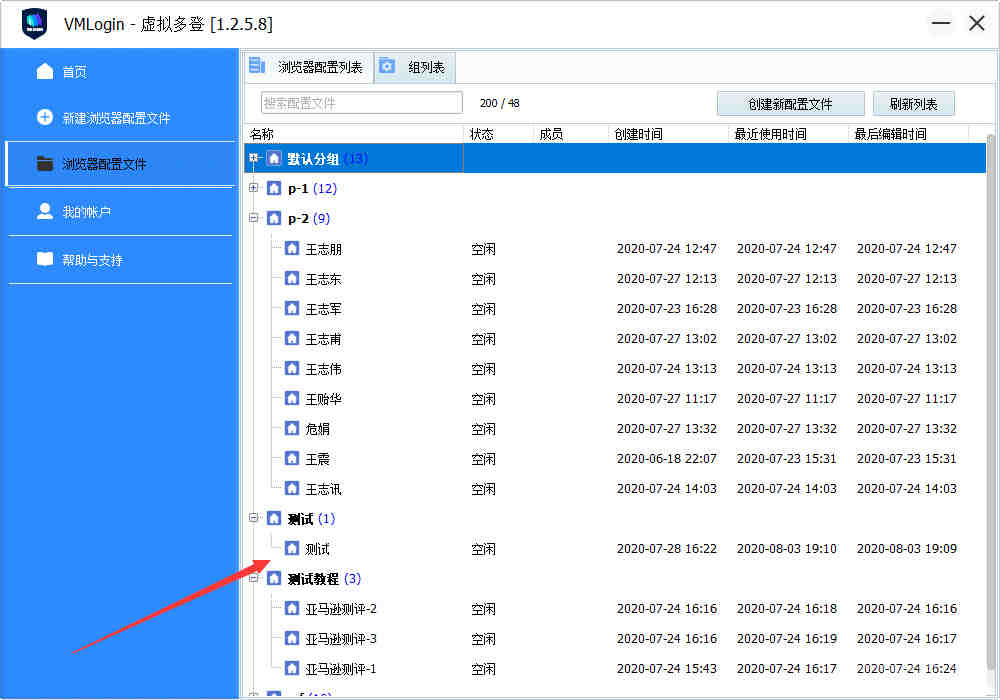Click the 空闲 status of 王志讯
This screenshot has width=1000, height=700.
pyautogui.click(x=483, y=489)
